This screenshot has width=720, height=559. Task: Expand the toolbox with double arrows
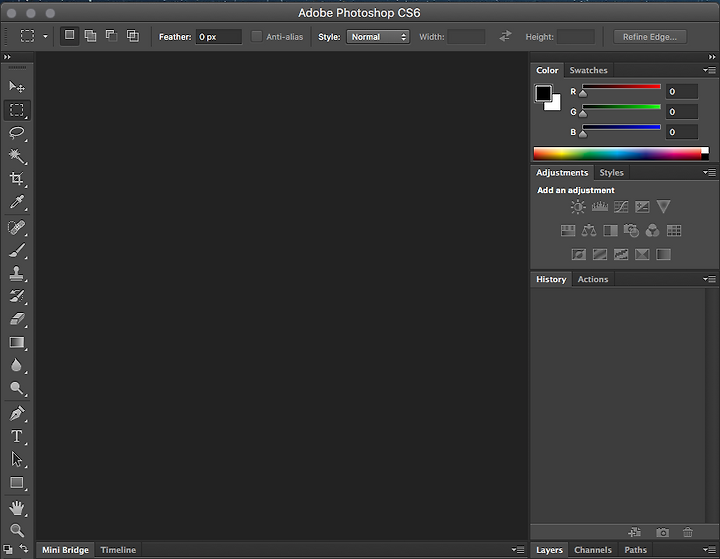7,57
